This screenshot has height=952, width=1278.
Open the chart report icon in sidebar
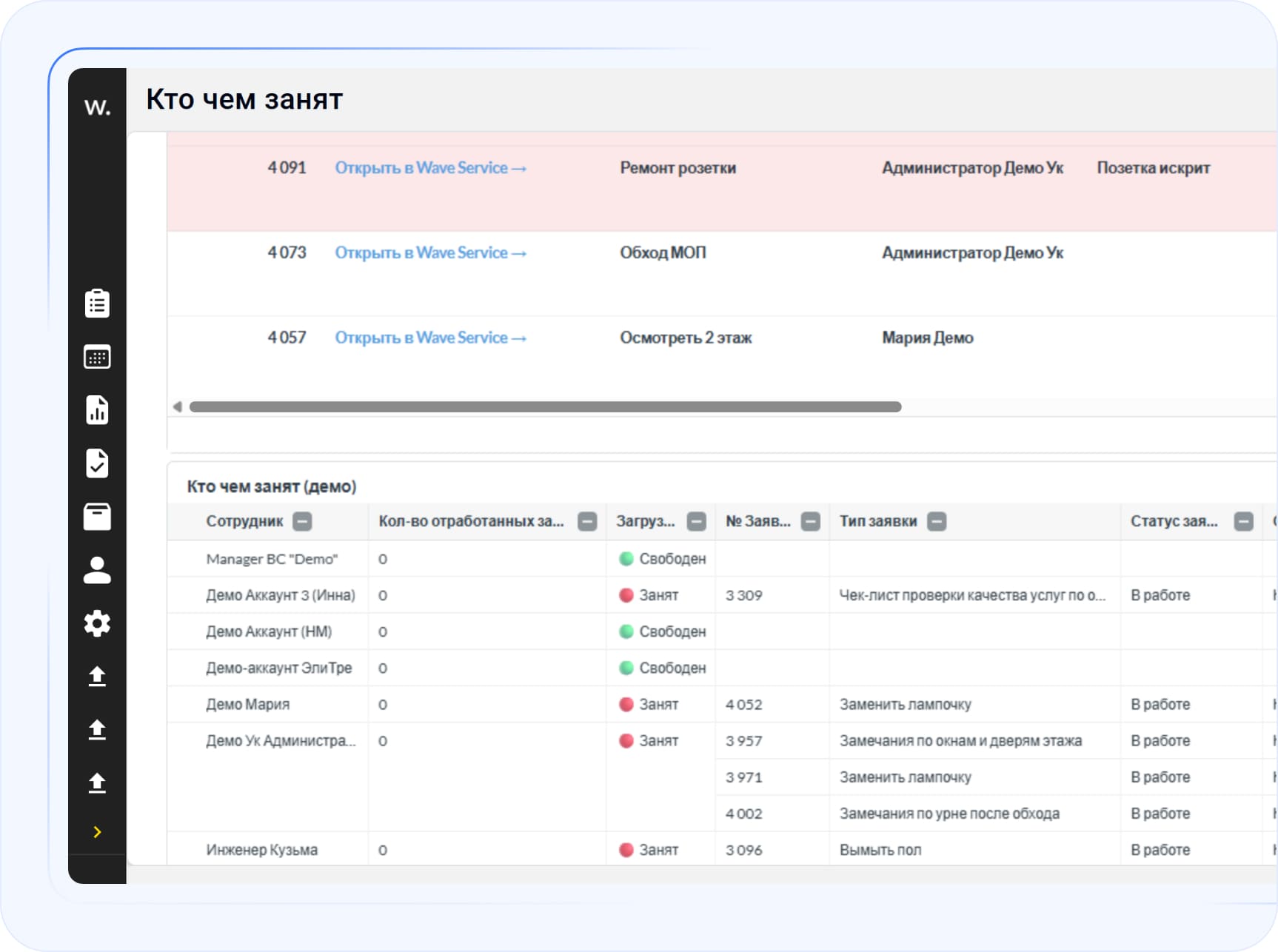pos(97,410)
